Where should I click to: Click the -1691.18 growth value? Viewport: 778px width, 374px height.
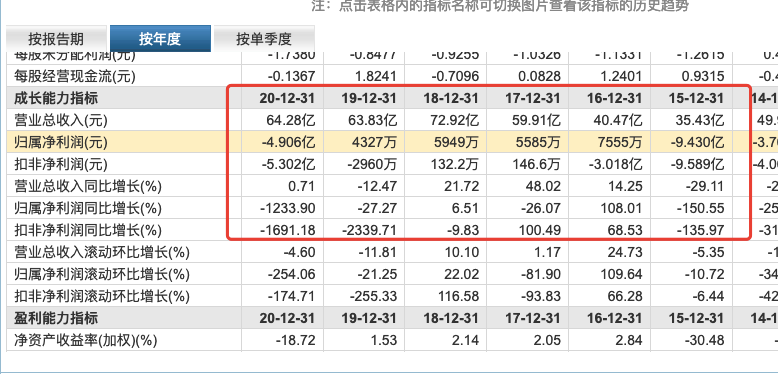(288, 231)
